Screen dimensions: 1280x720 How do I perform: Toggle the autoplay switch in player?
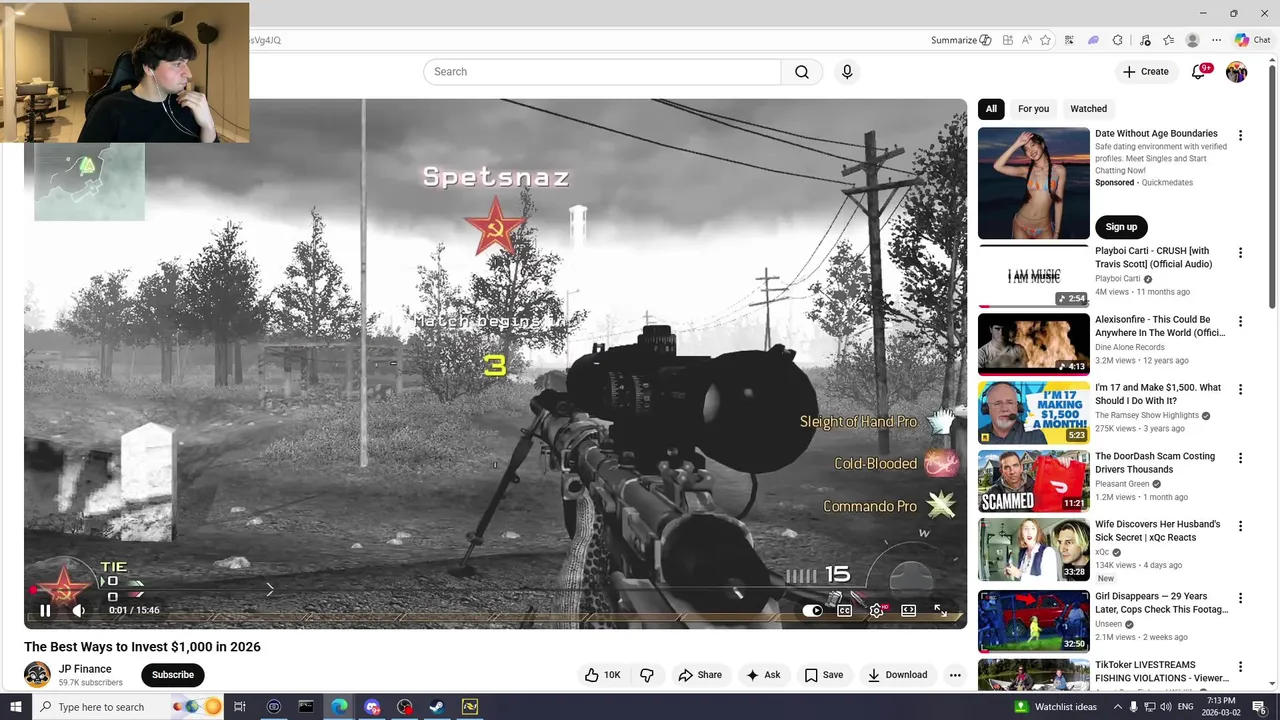[x=813, y=610]
